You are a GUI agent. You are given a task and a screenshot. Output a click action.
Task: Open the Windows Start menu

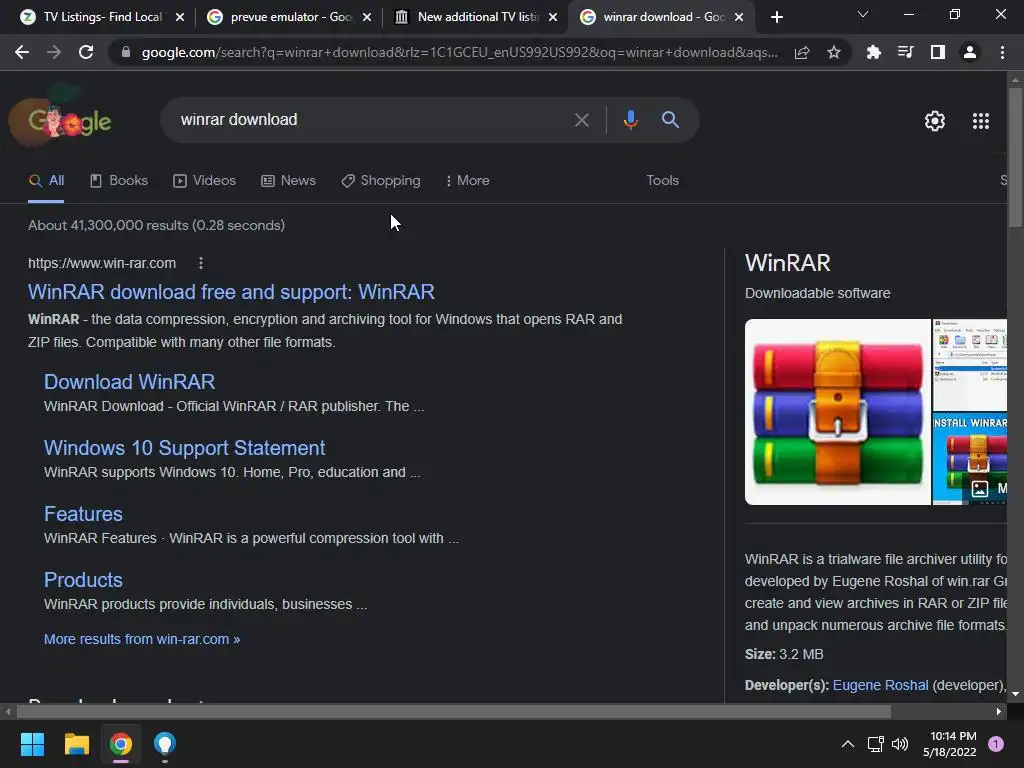tap(32, 744)
